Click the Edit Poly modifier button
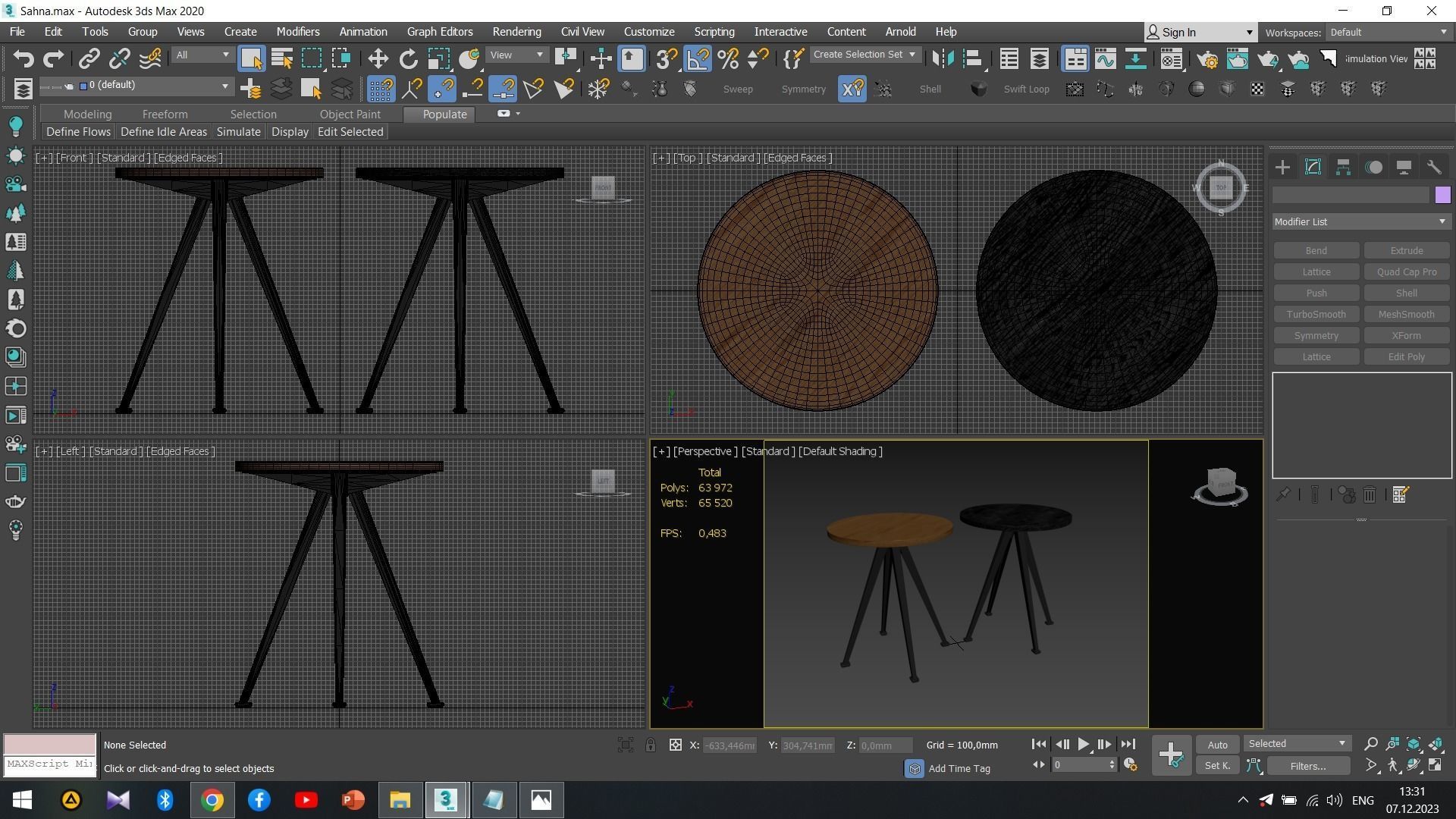This screenshot has width=1456, height=819. (x=1406, y=356)
